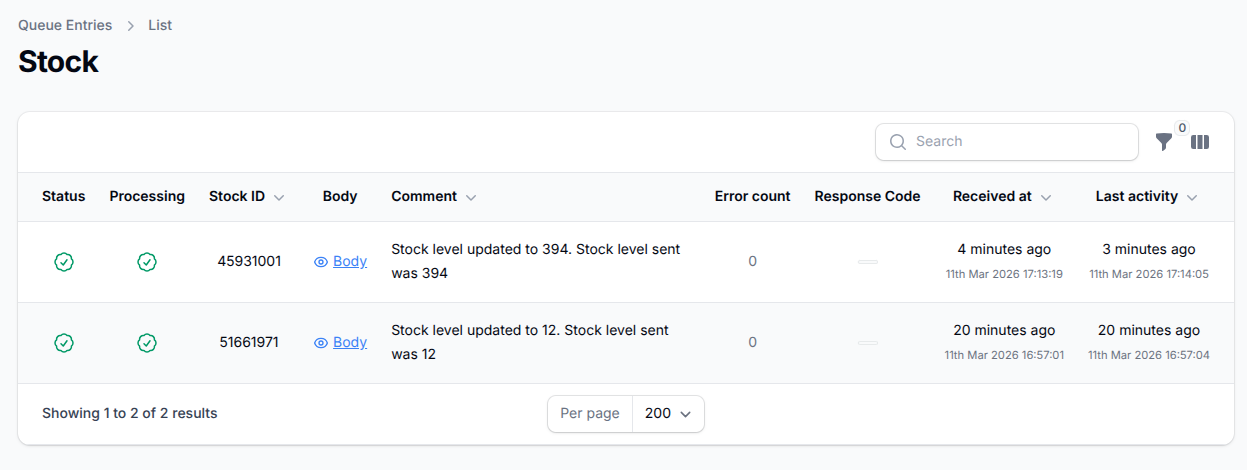This screenshot has width=1247, height=470.
Task: Open the Per page 200 dropdown
Action: [668, 414]
